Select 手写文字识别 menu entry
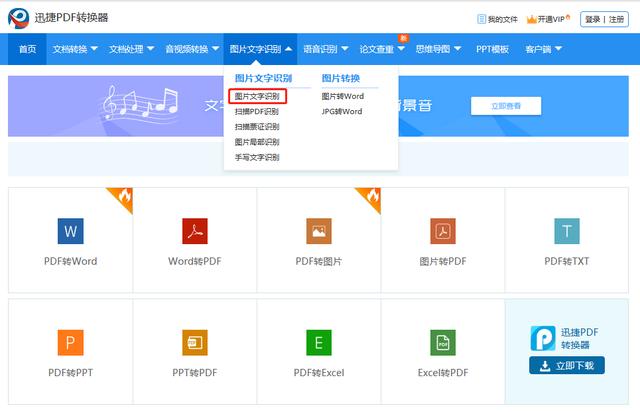This screenshot has height=412, width=640. point(257,157)
